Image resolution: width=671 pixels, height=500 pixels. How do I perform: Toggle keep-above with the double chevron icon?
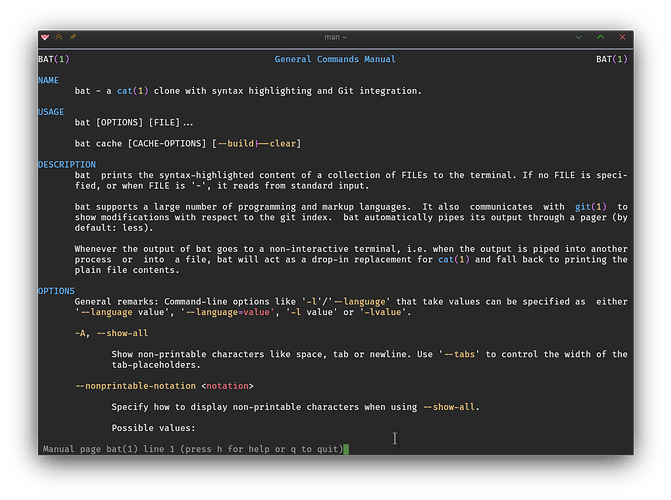click(58, 37)
